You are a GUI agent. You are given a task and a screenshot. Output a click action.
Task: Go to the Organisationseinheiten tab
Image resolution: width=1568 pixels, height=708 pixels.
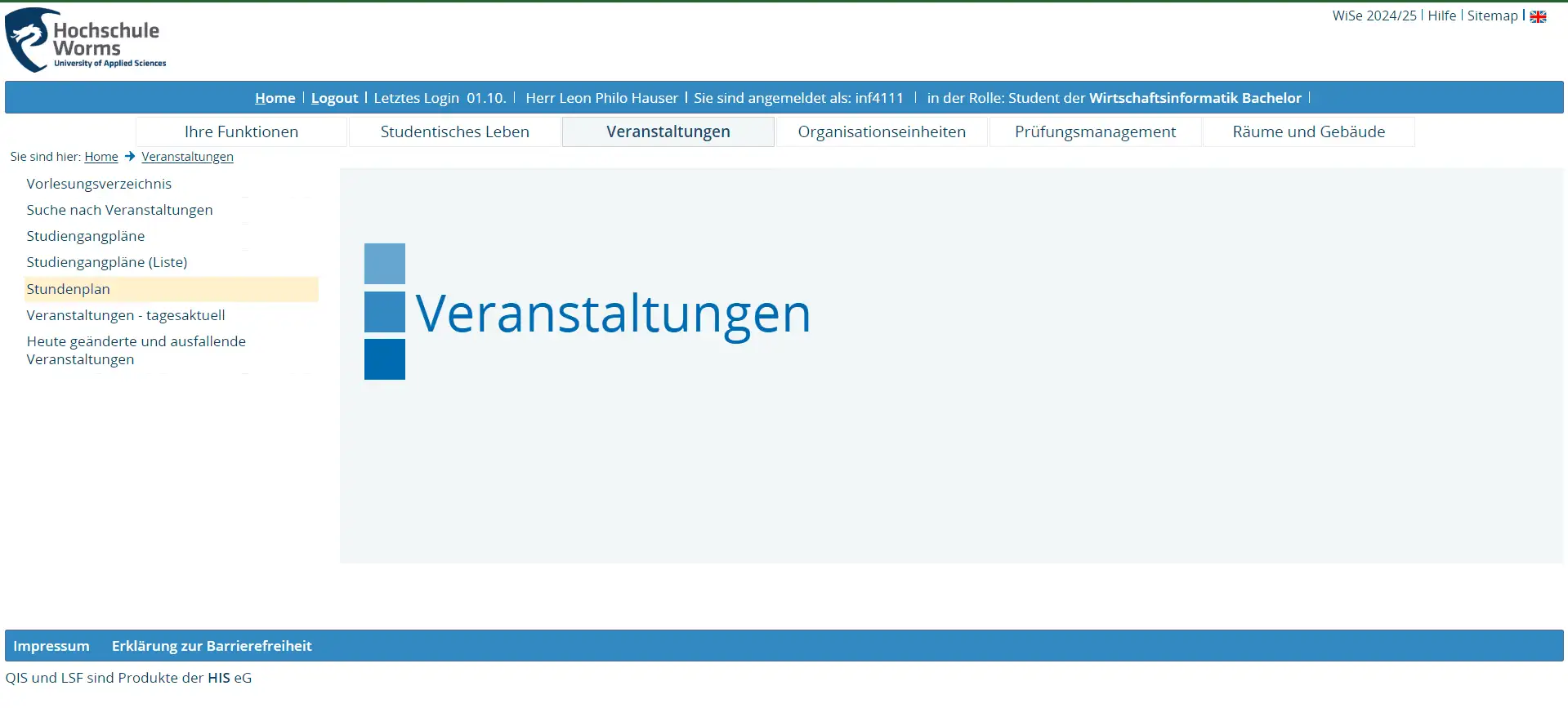pos(881,131)
